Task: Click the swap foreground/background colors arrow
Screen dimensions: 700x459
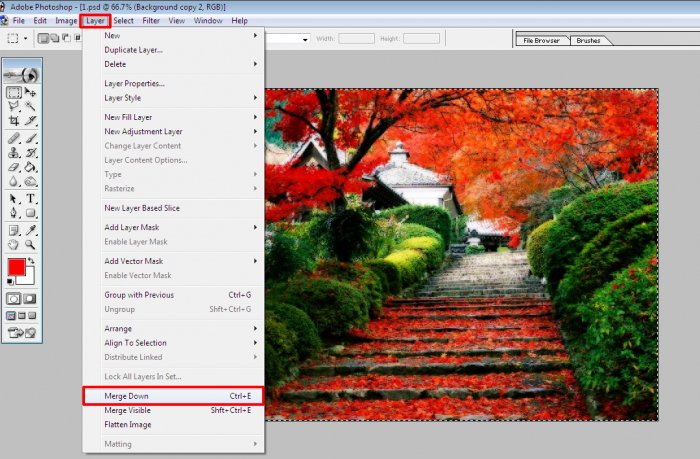Action: [x=31, y=260]
